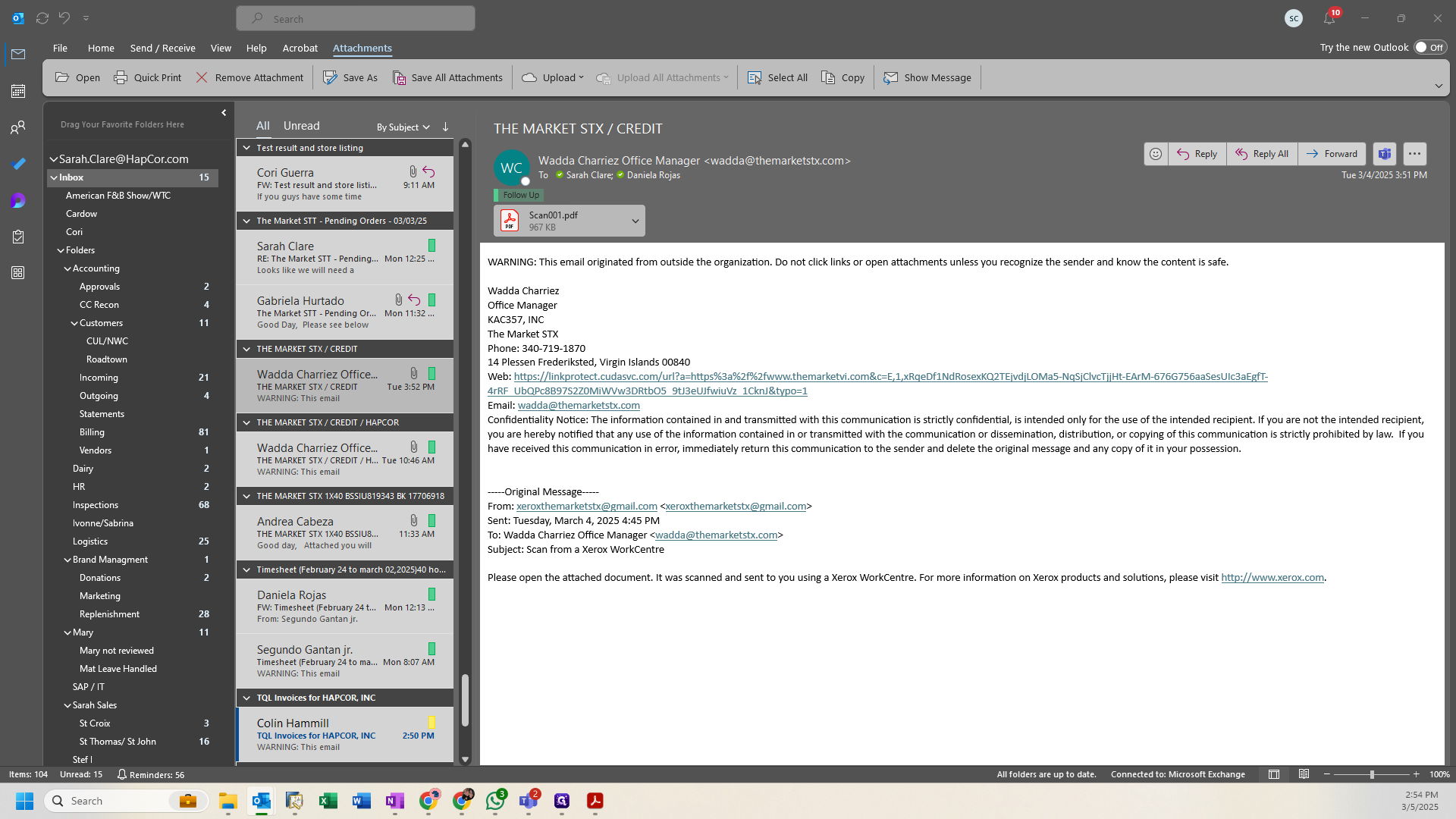Click Select All in the ribbon

(777, 77)
